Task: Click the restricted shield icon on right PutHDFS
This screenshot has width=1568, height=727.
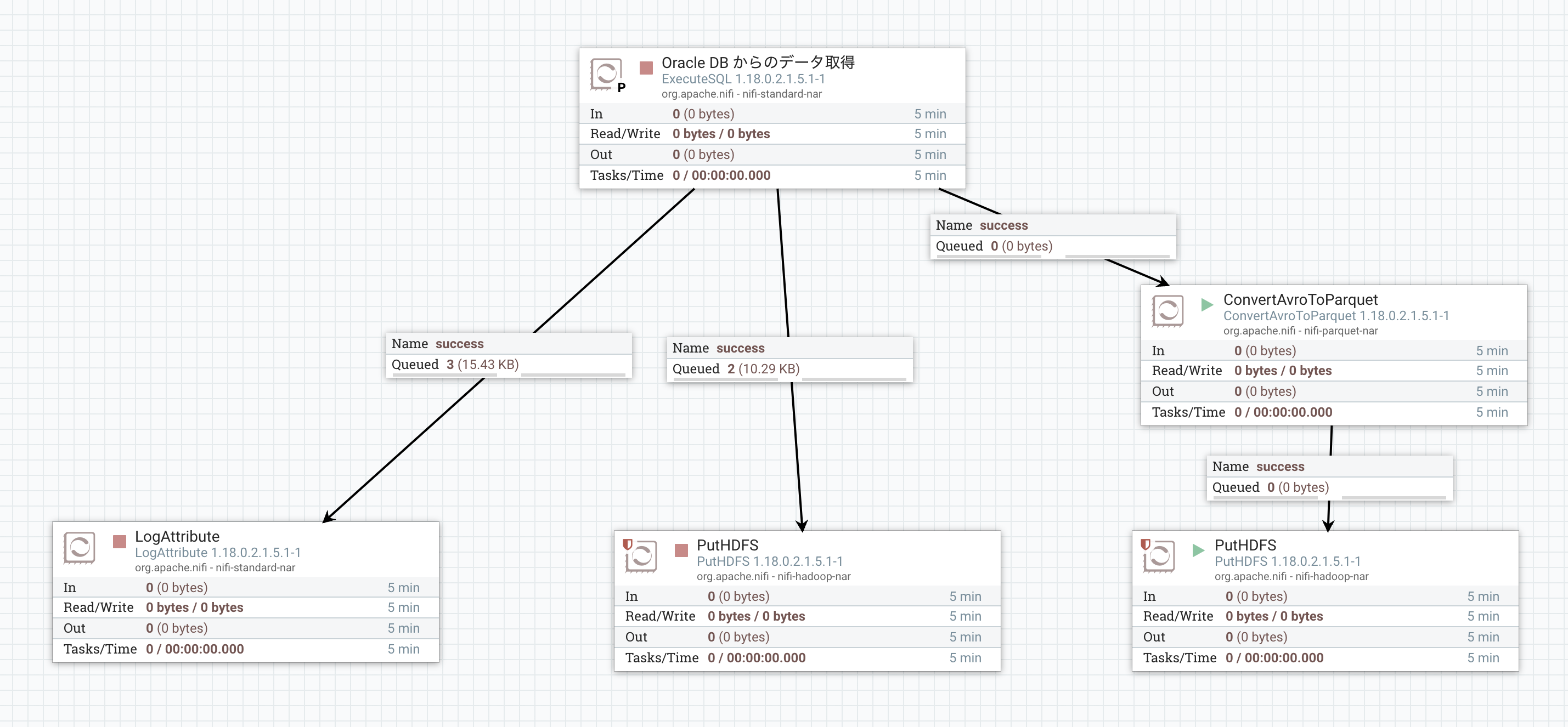Action: pos(1145,544)
